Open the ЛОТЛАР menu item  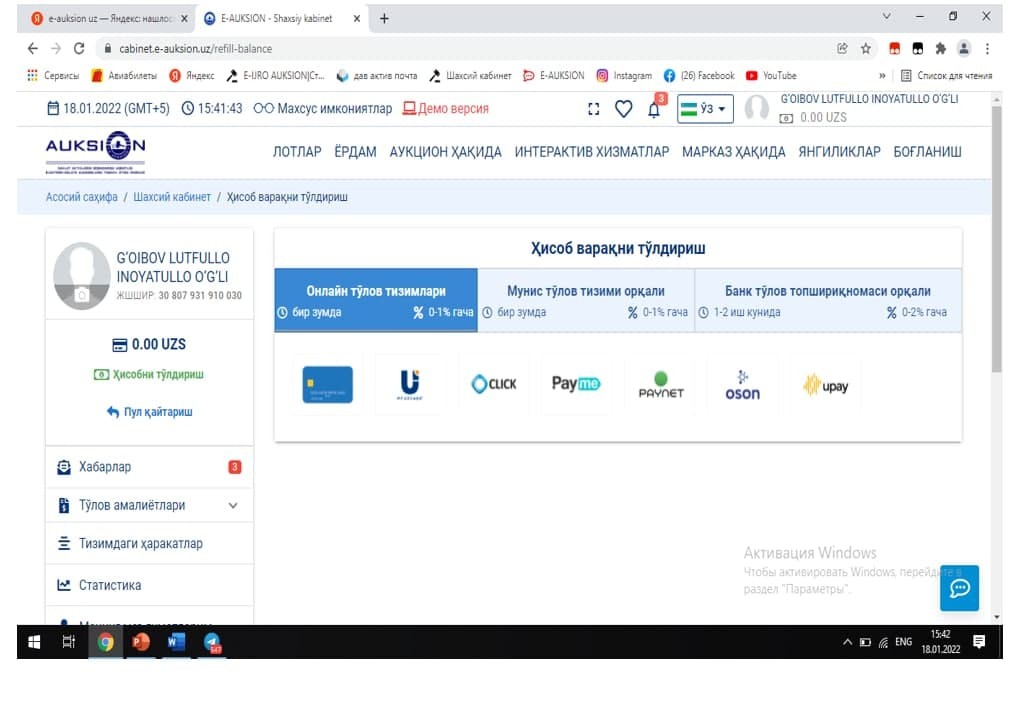[297, 152]
